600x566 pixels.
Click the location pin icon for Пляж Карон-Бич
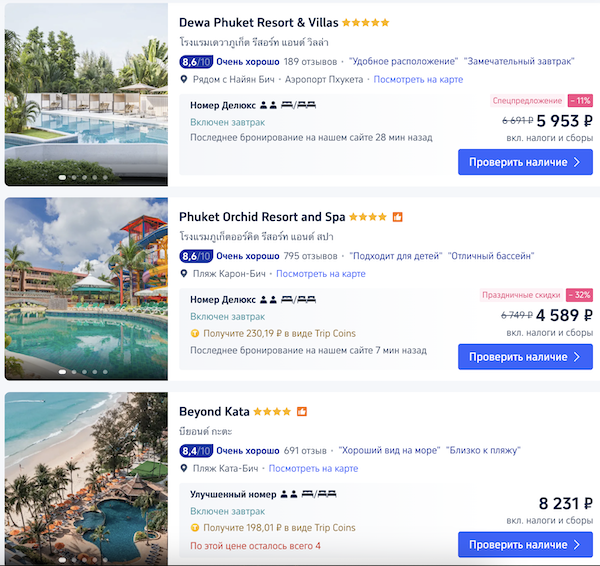tap(184, 274)
